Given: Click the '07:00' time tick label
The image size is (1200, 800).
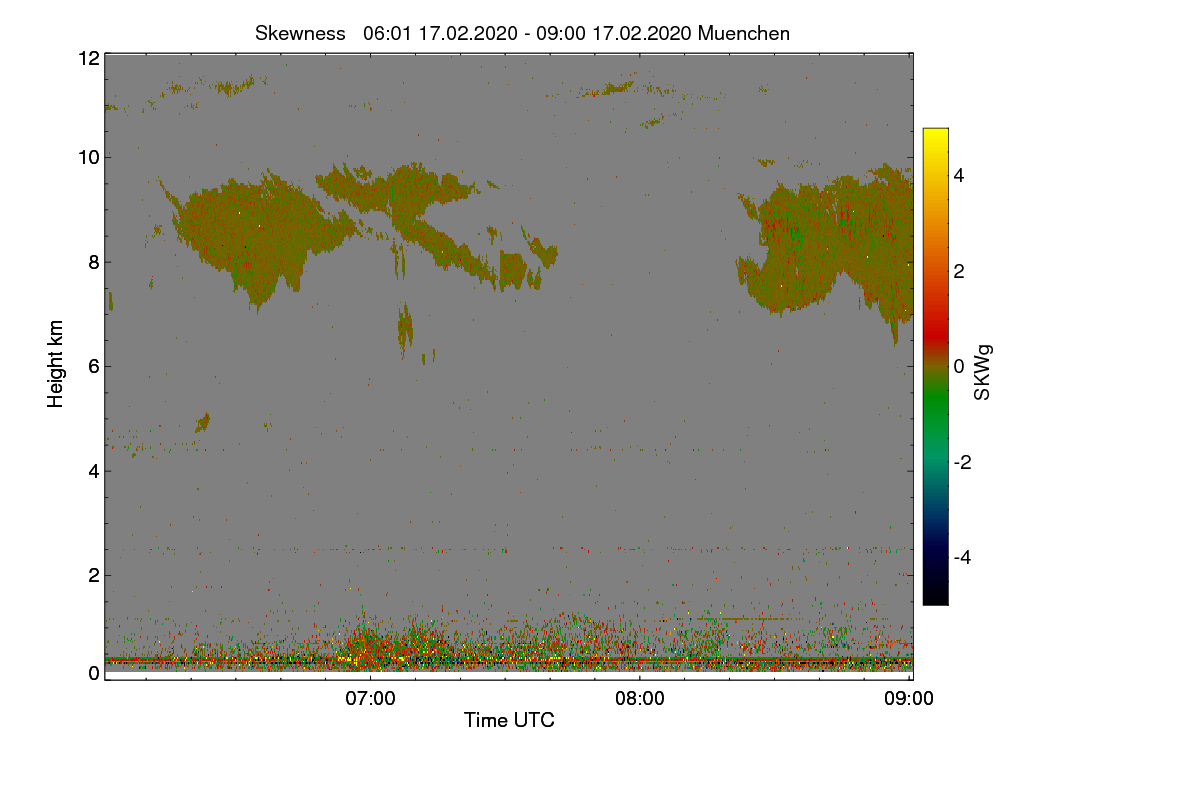Looking at the screenshot, I should 370,699.
